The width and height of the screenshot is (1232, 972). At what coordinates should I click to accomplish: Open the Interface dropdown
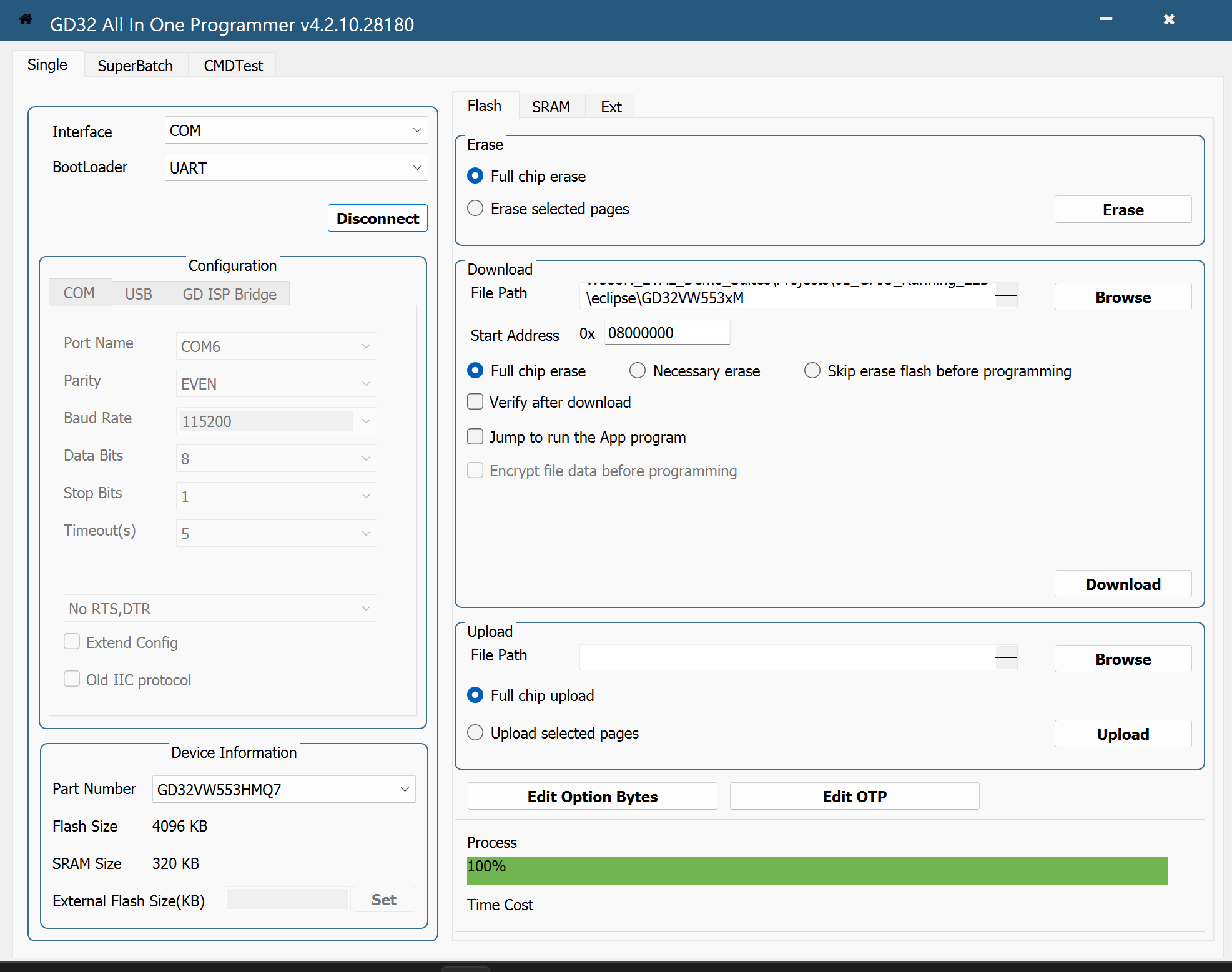click(x=296, y=130)
